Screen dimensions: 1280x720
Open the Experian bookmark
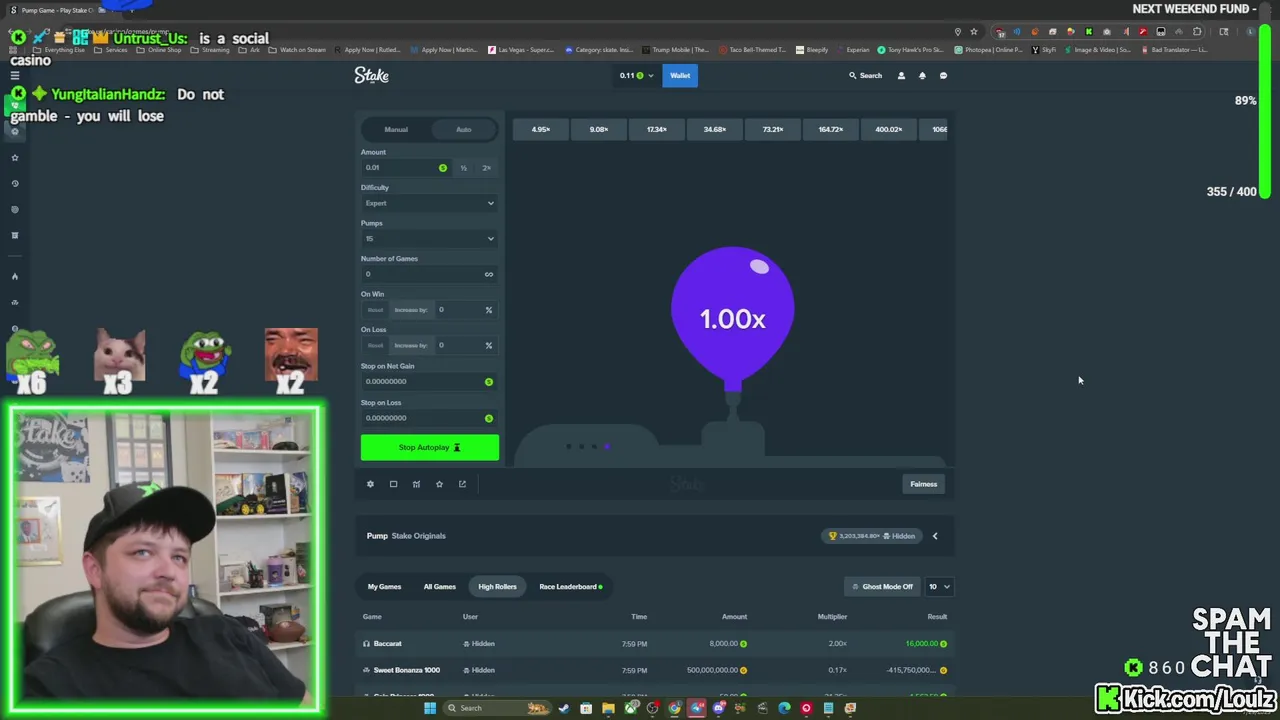point(852,50)
